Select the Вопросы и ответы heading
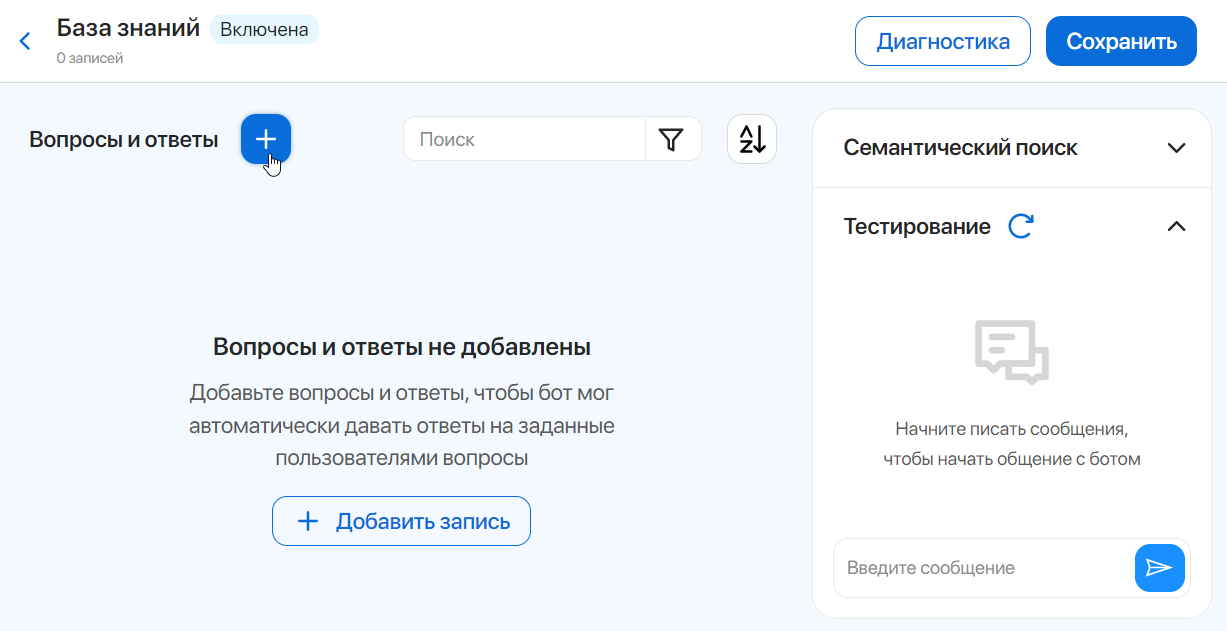The image size is (1227, 631). coord(123,140)
